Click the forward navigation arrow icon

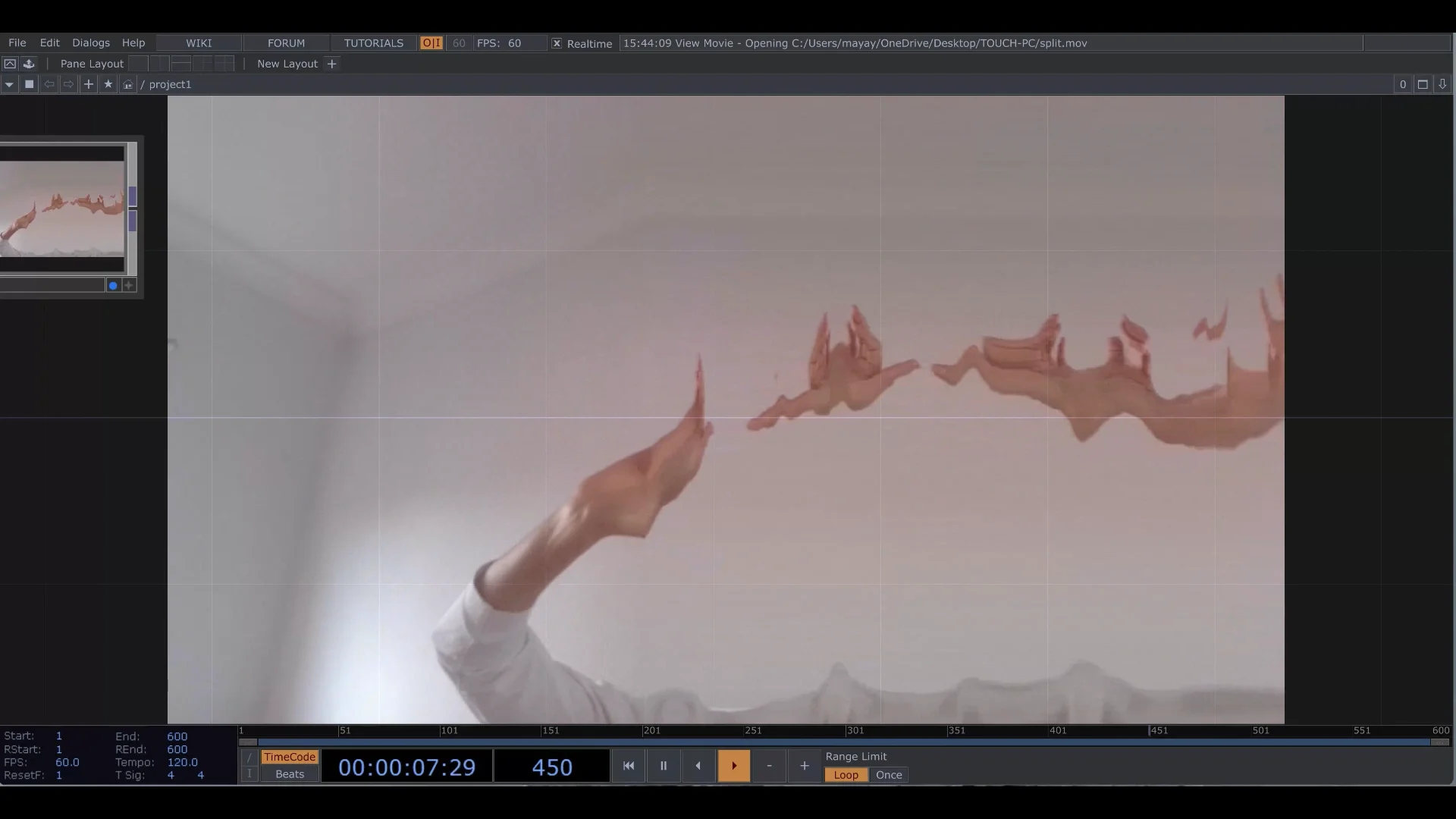tap(68, 84)
